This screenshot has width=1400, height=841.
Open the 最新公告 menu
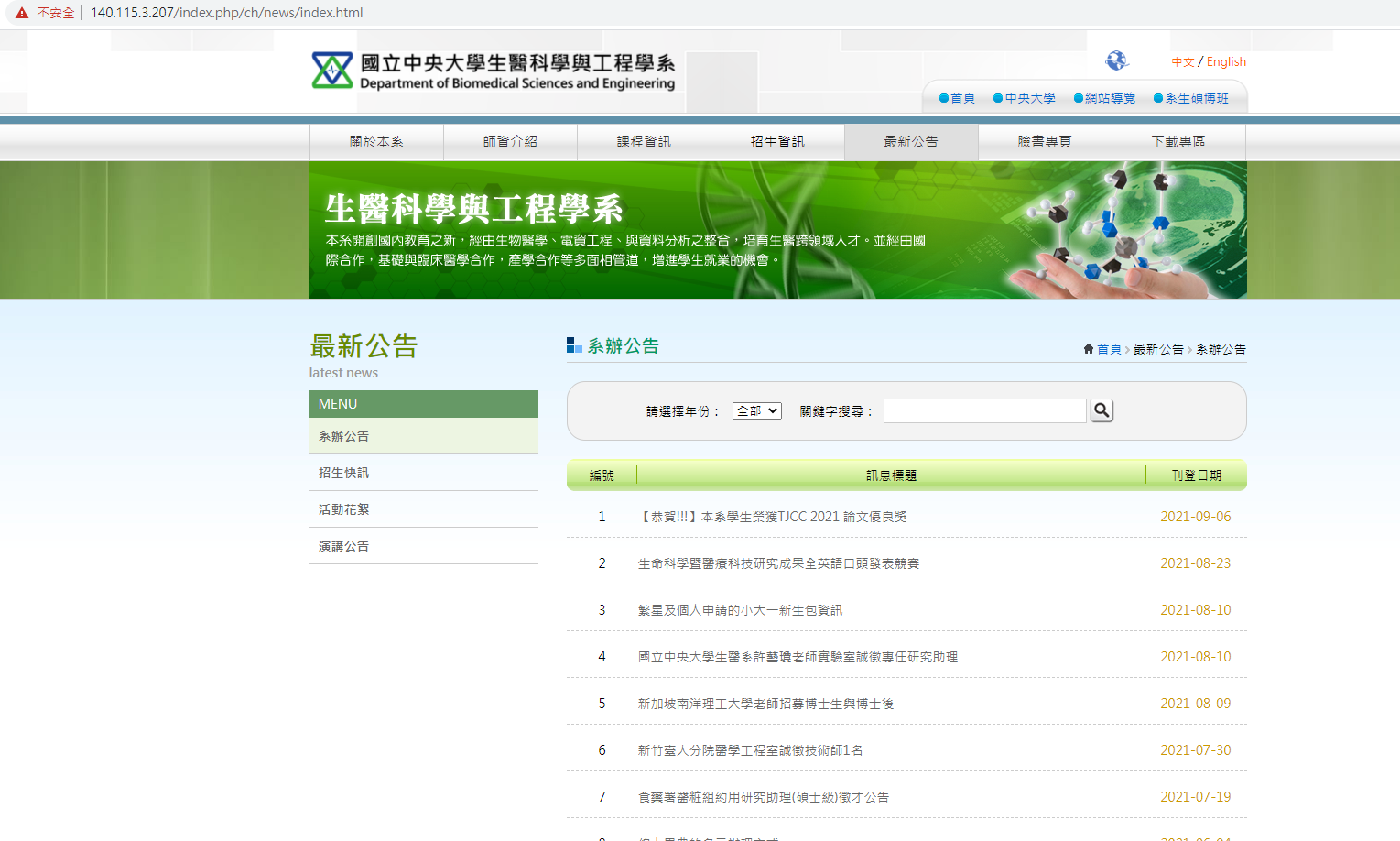(x=911, y=142)
